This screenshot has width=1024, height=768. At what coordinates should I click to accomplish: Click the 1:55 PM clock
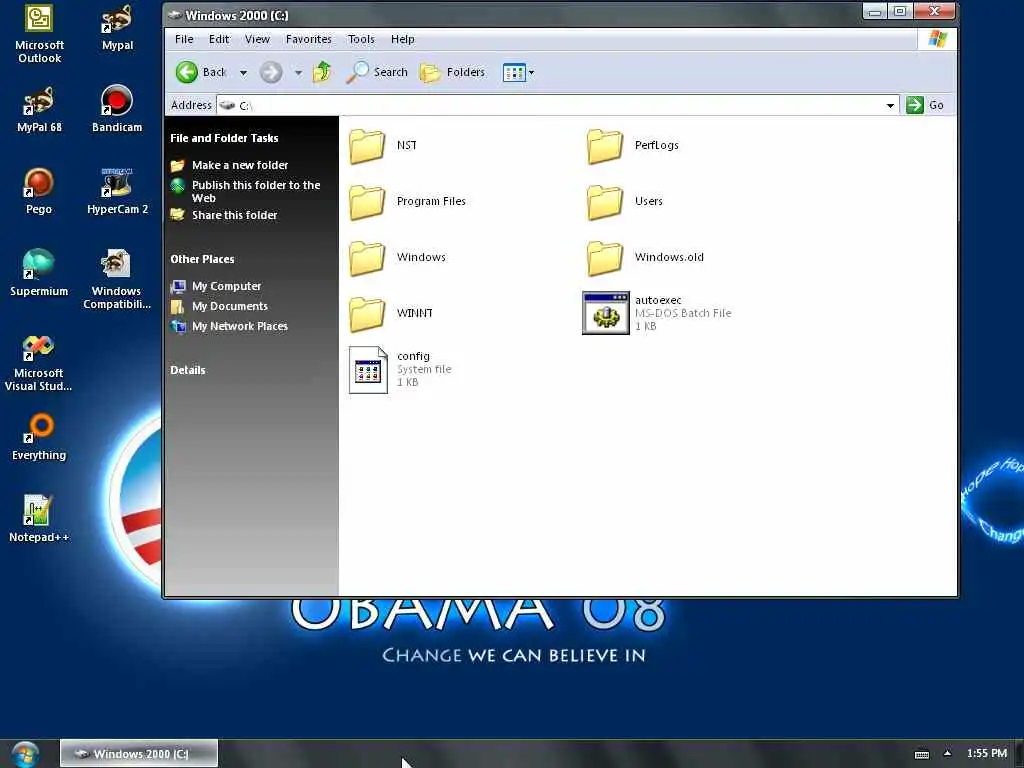coord(987,753)
